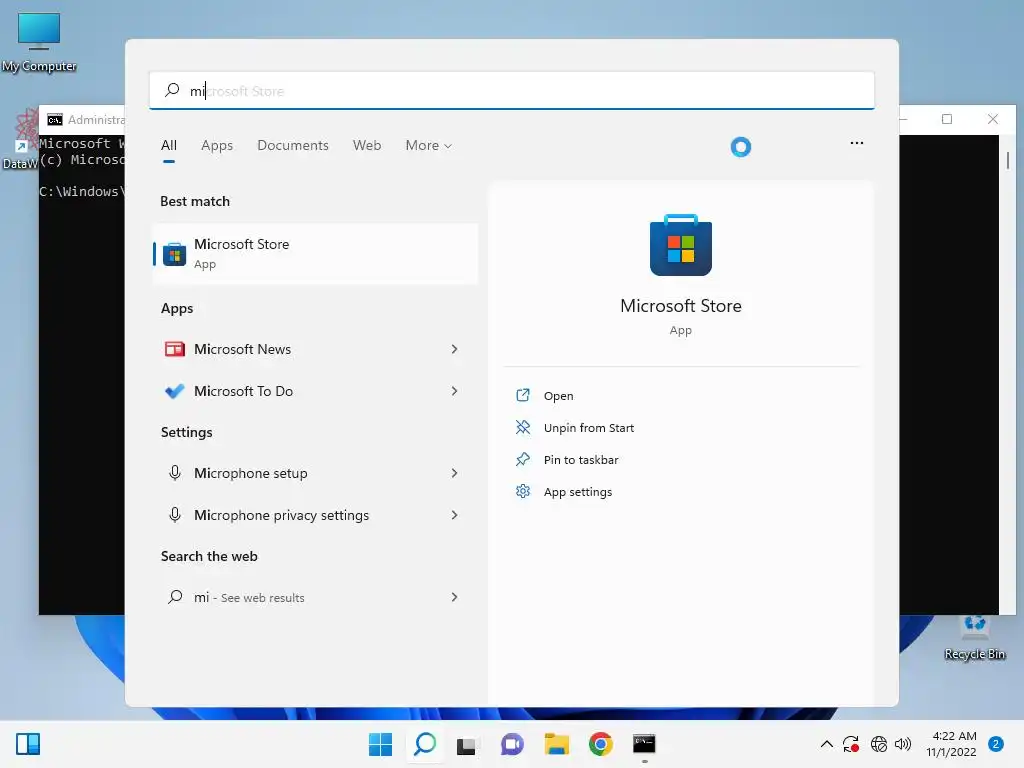Click in the search text box

point(511,90)
